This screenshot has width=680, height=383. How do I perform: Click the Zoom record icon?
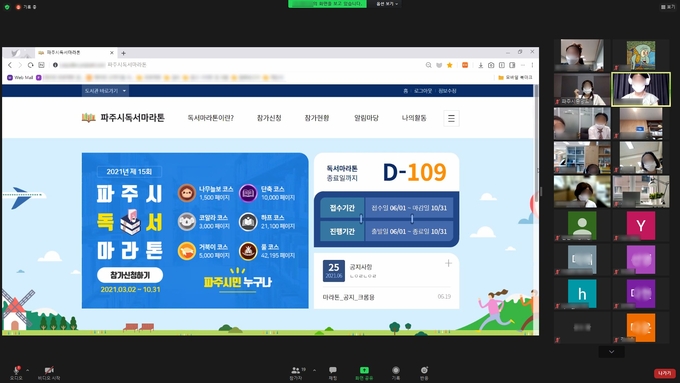pos(396,370)
